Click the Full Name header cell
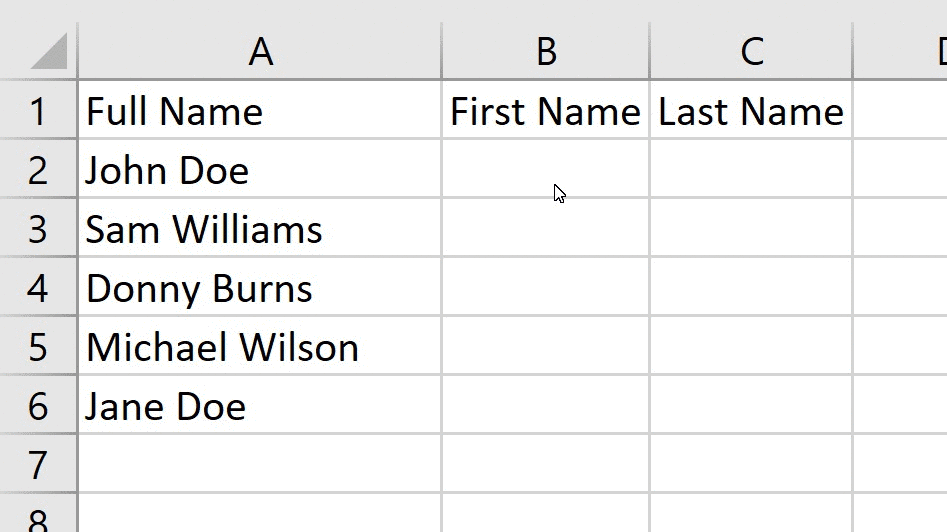The height and width of the screenshot is (532, 947). pyautogui.click(x=260, y=111)
